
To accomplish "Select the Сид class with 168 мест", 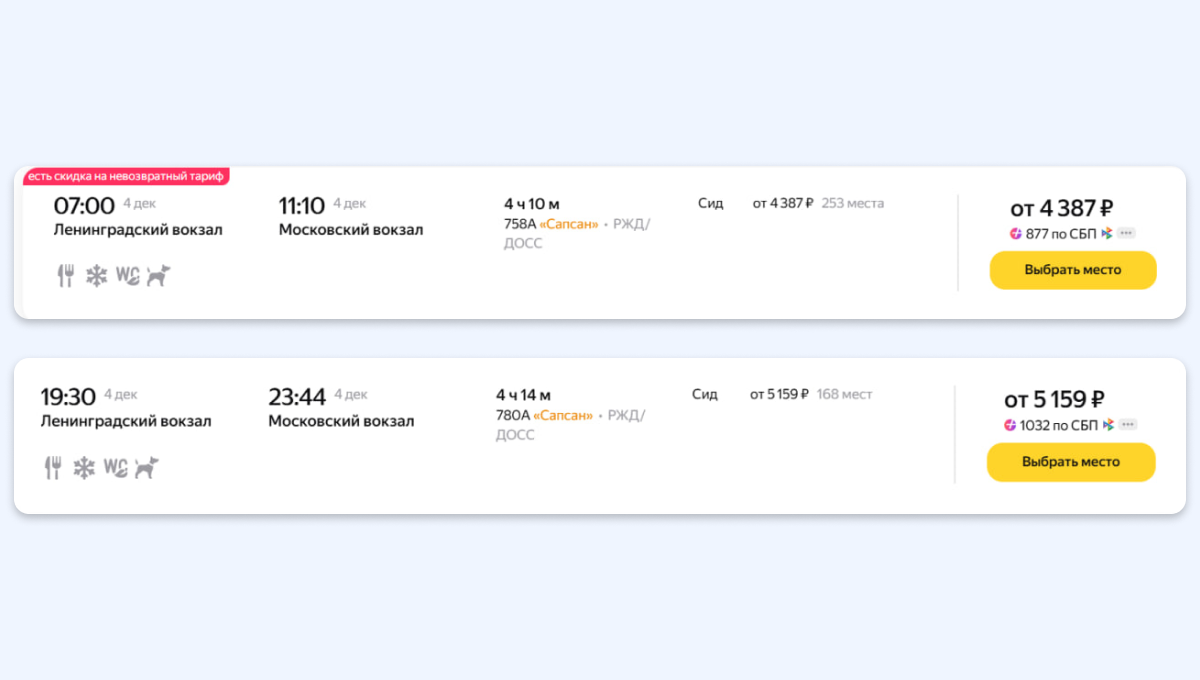I will point(705,394).
